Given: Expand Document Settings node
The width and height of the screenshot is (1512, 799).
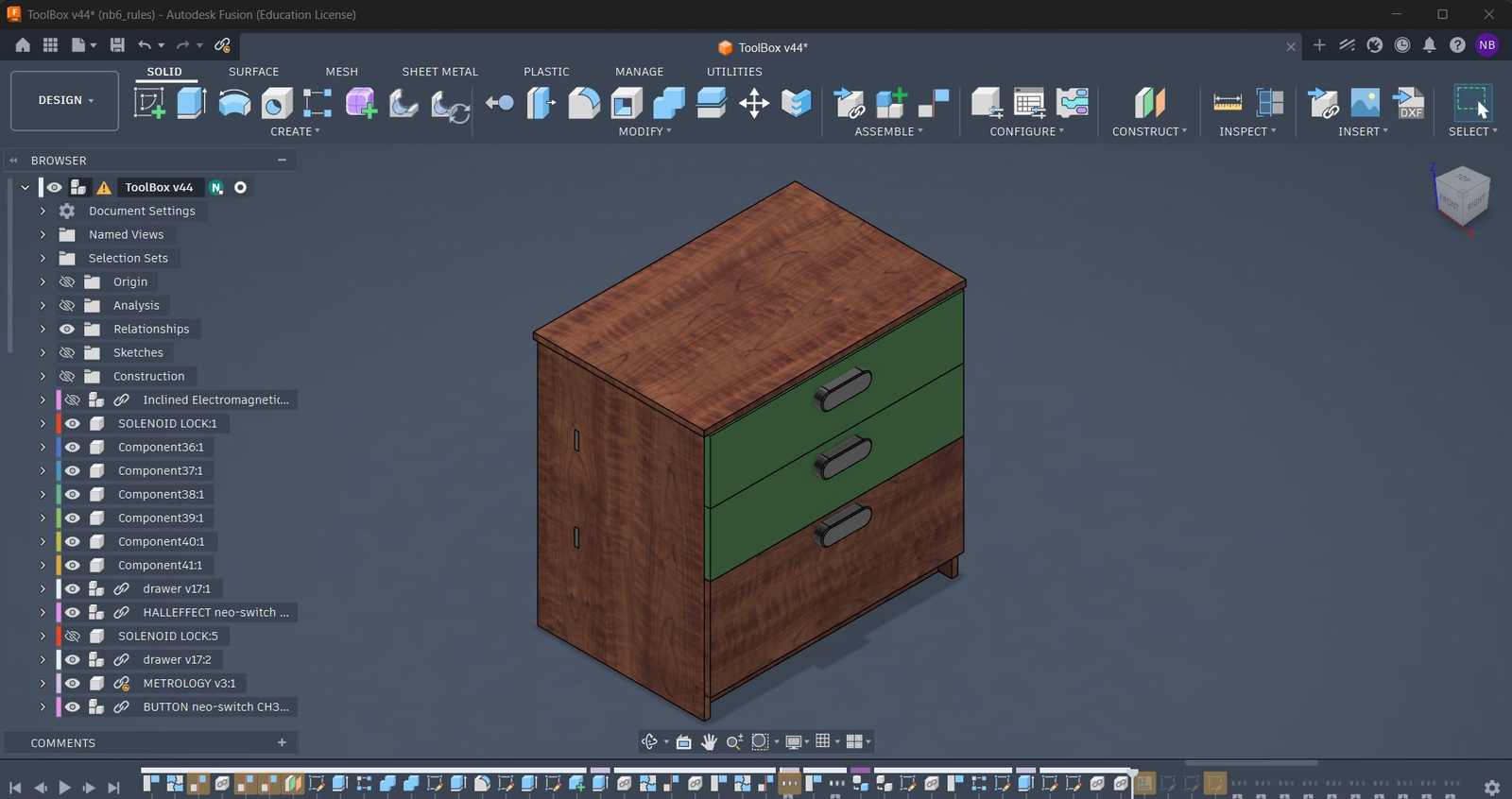Looking at the screenshot, I should [x=43, y=211].
